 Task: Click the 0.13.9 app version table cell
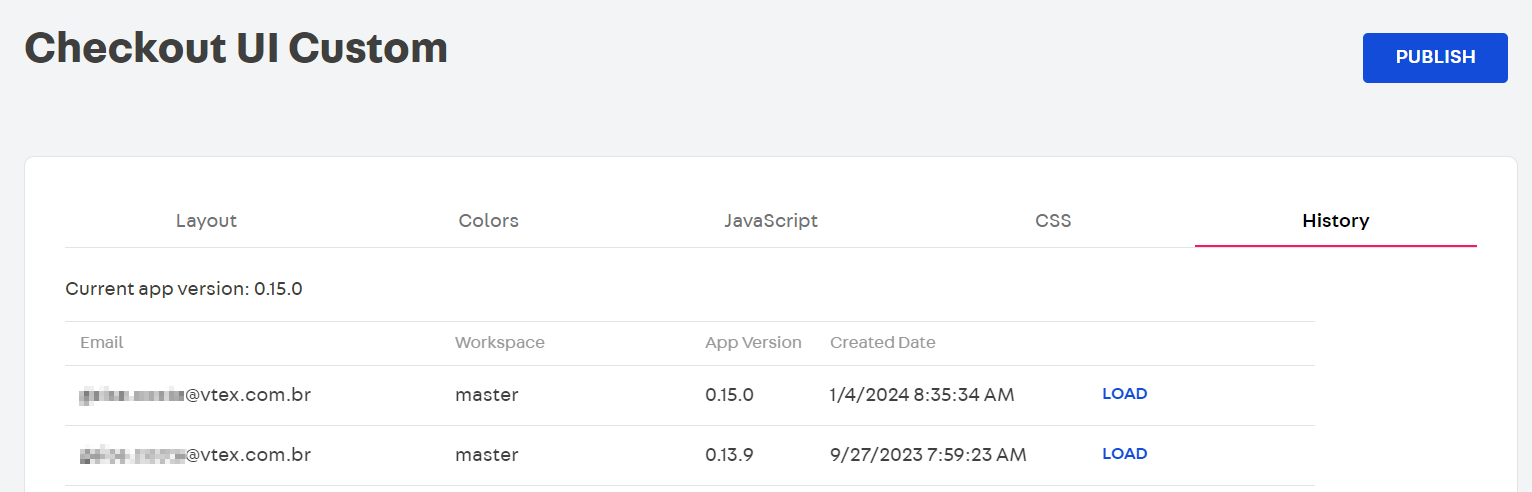click(729, 455)
